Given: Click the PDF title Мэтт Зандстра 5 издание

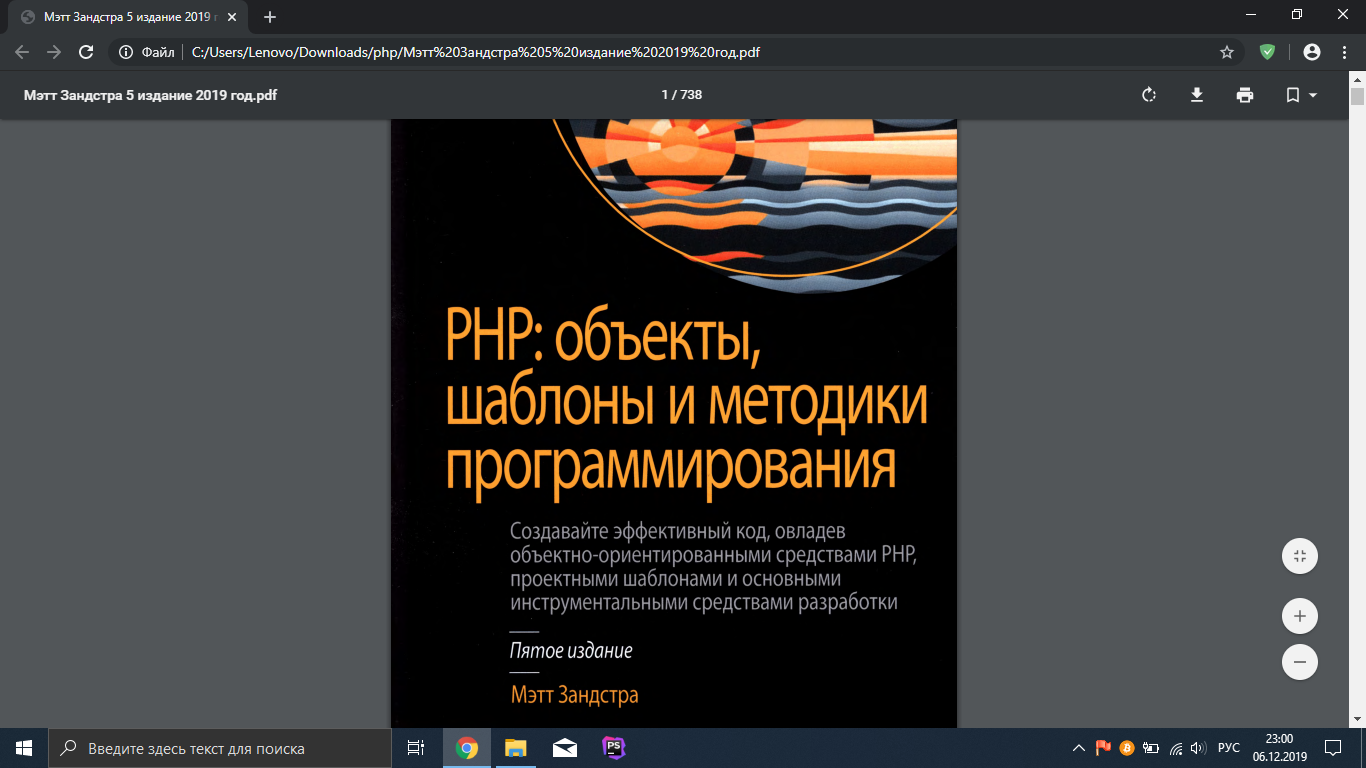Looking at the screenshot, I should [151, 95].
